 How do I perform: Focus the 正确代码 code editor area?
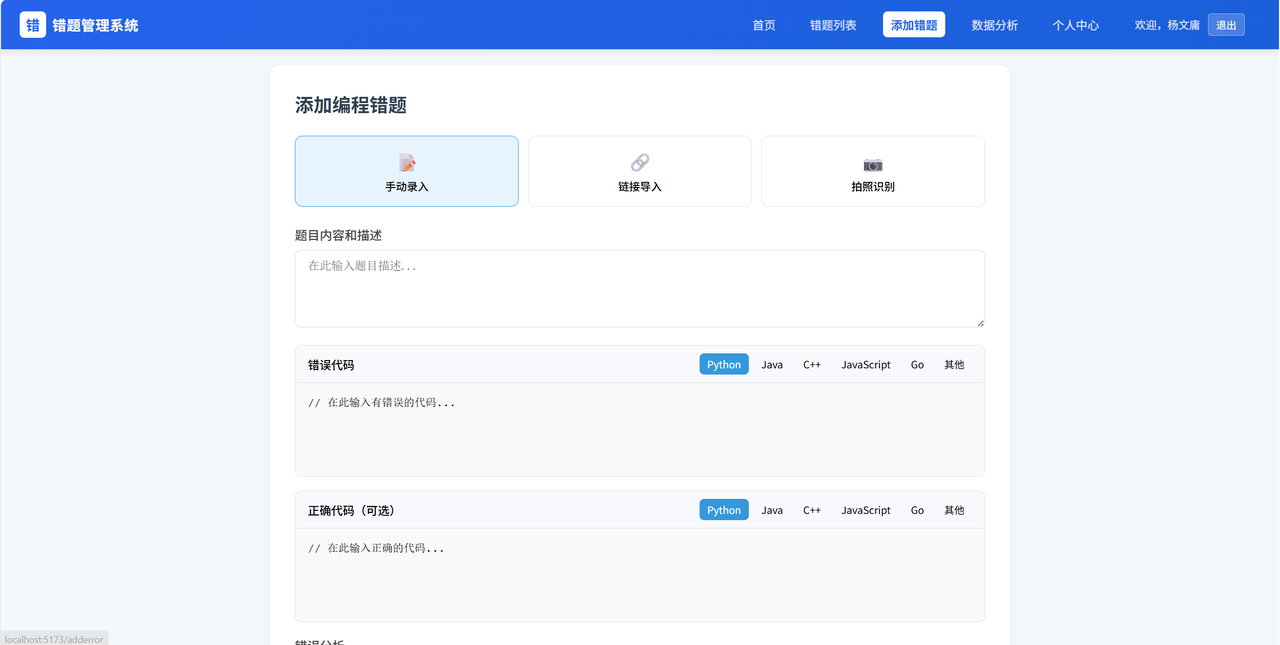[x=640, y=575]
